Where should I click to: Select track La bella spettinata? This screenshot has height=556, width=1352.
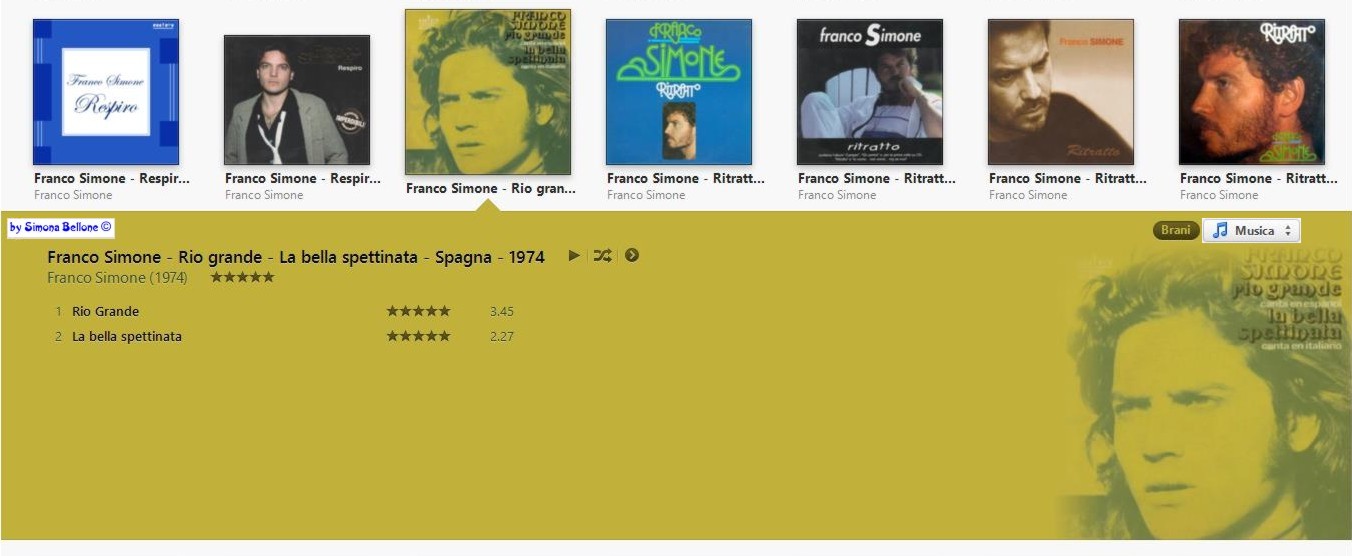(x=127, y=336)
